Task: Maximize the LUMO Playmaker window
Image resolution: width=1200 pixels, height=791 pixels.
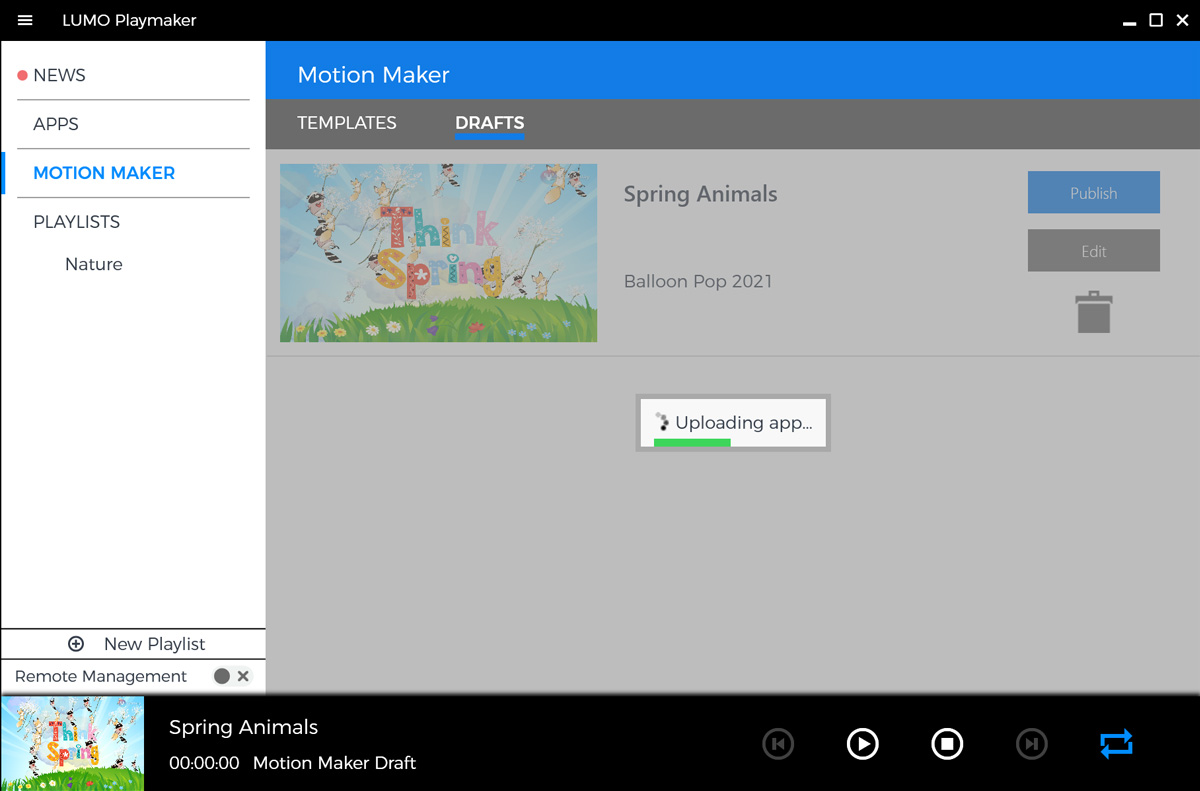Action: click(x=1156, y=20)
